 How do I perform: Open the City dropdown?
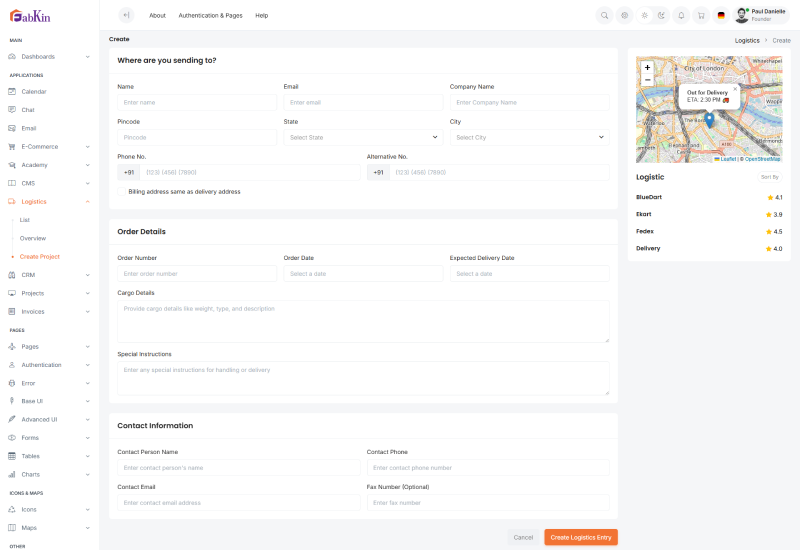click(529, 137)
